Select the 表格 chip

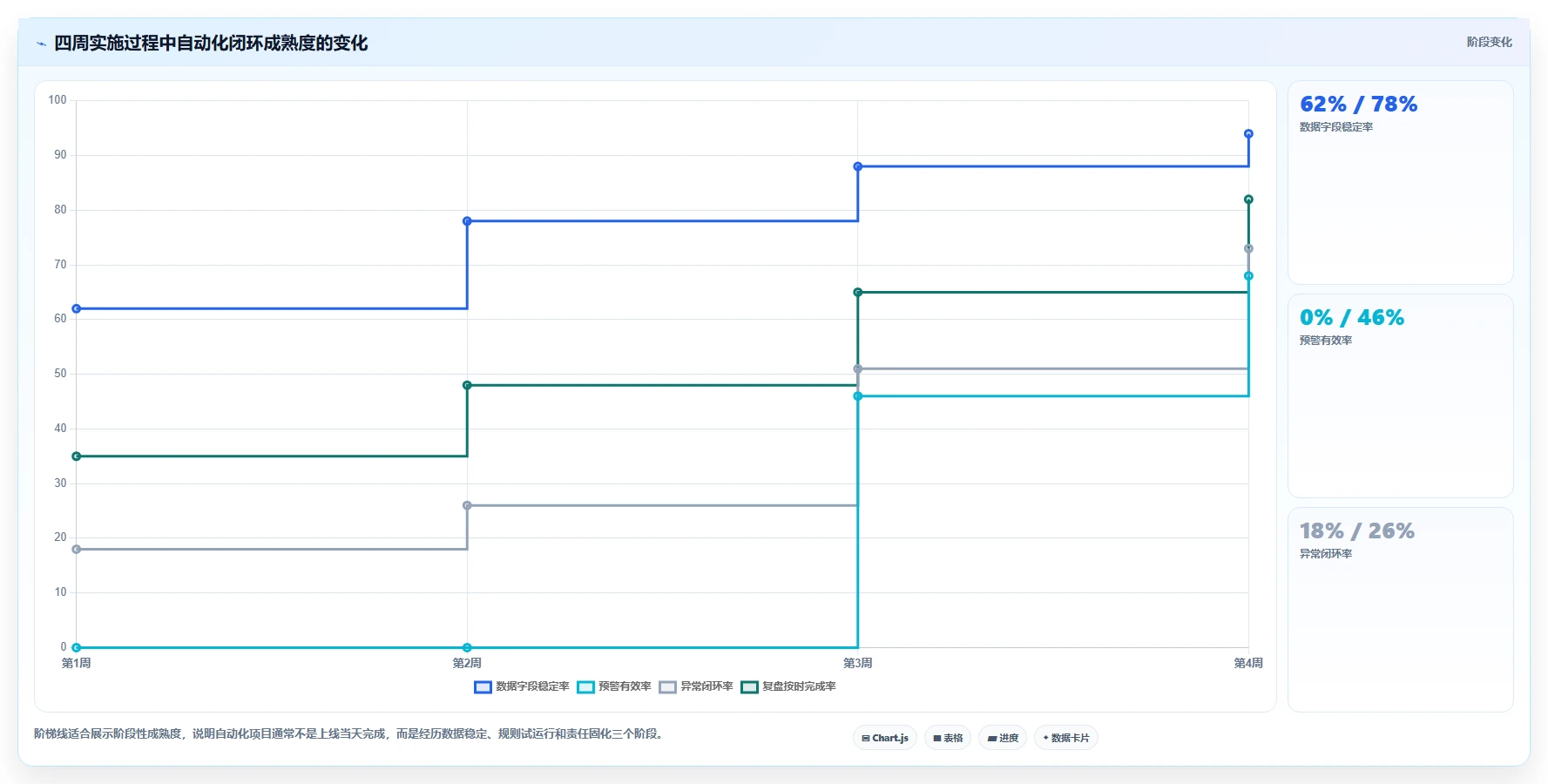[948, 738]
